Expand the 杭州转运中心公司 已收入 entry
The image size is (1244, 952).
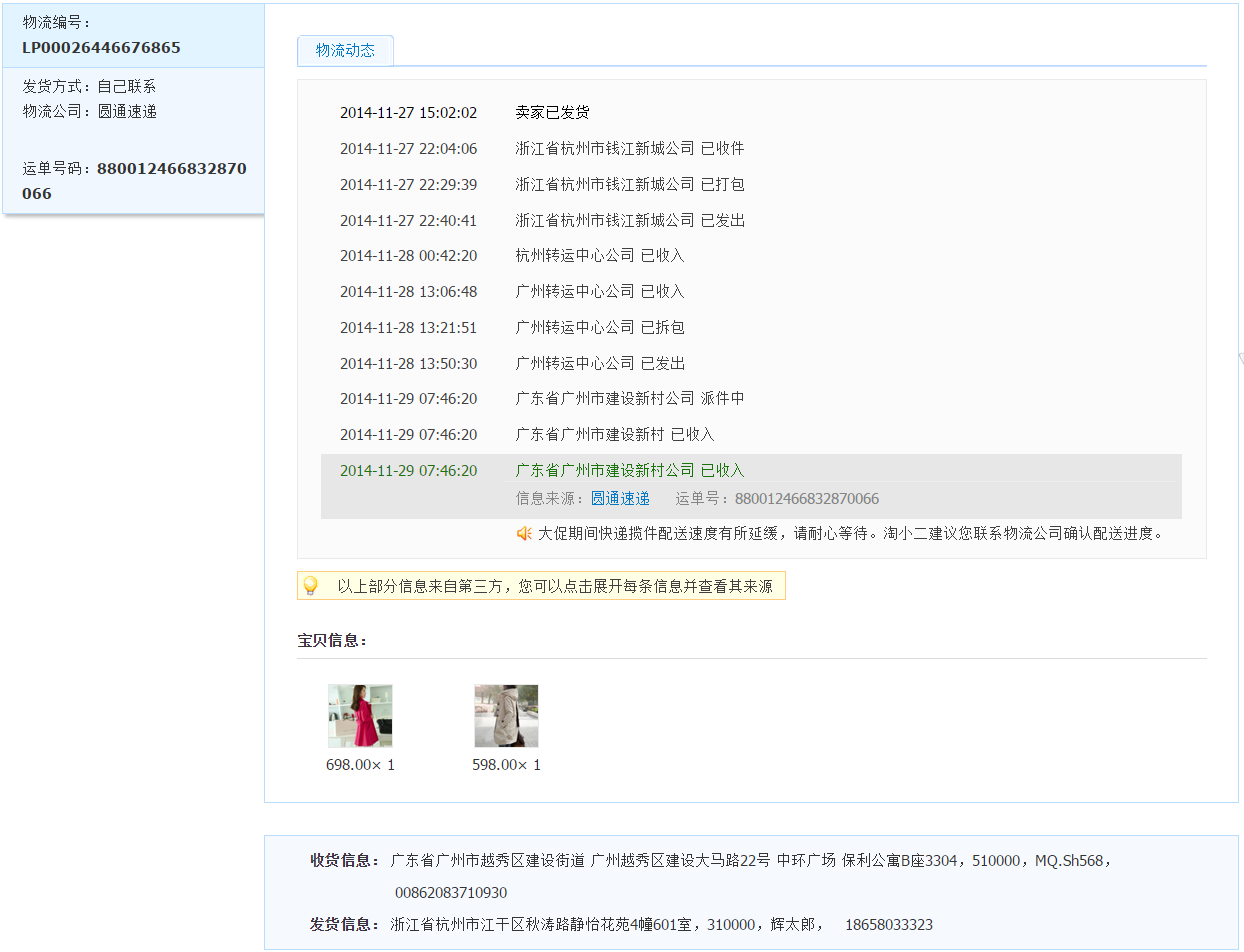click(x=599, y=256)
